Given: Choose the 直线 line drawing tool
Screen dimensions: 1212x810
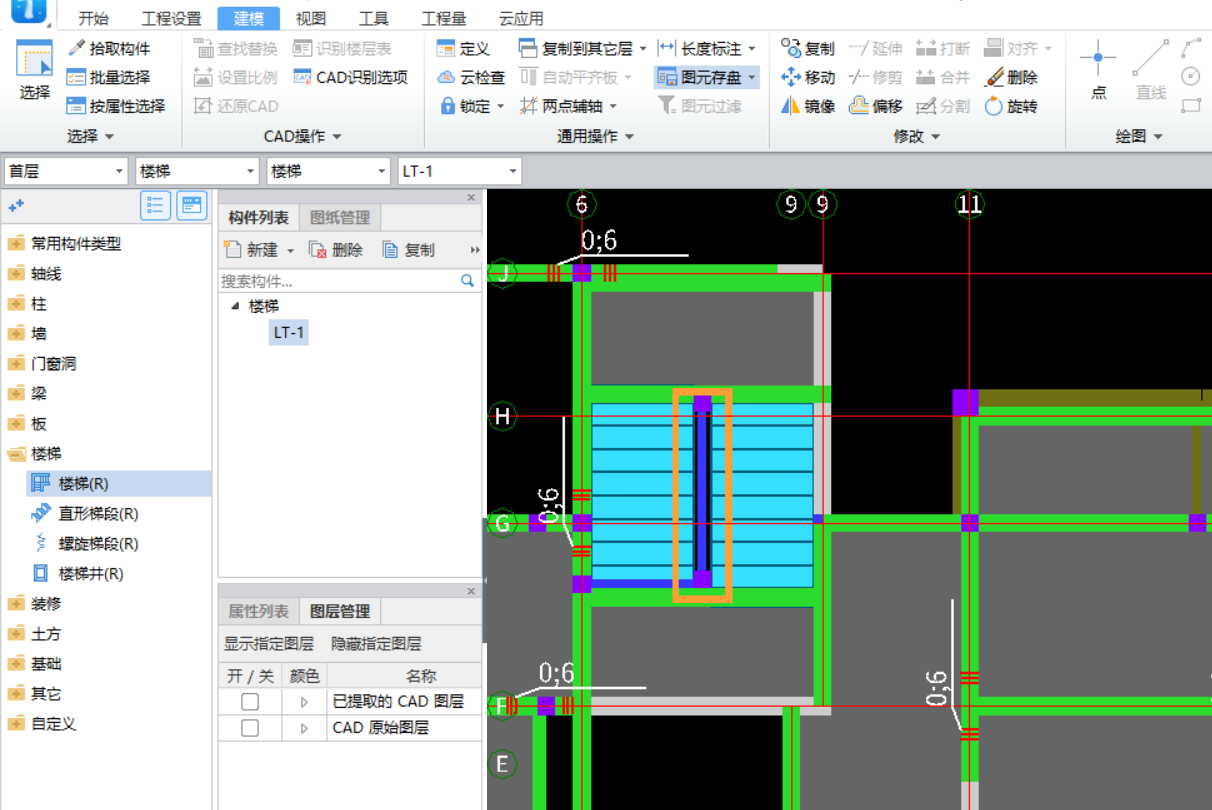Looking at the screenshot, I should pos(1151,70).
